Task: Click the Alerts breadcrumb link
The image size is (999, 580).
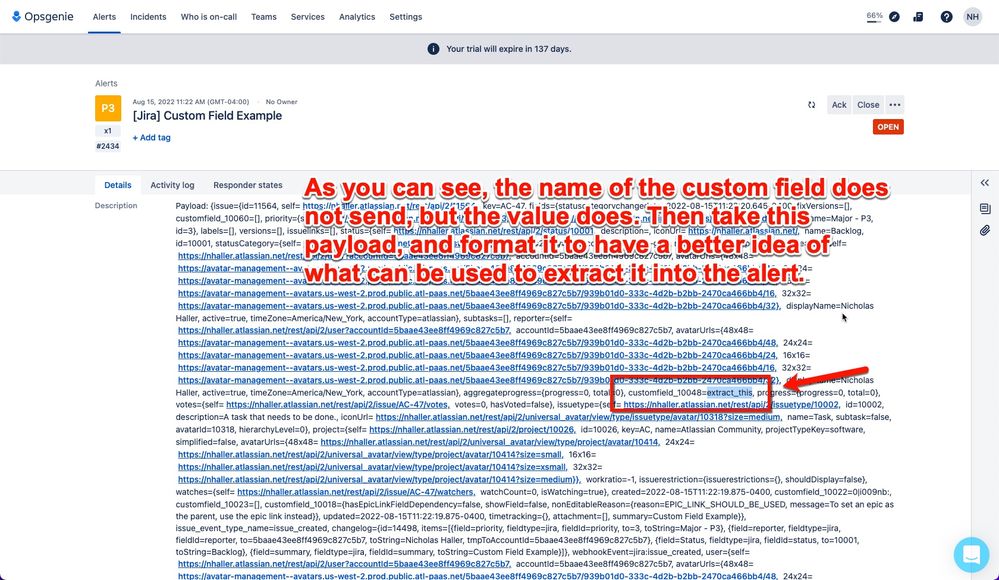Action: coord(106,83)
